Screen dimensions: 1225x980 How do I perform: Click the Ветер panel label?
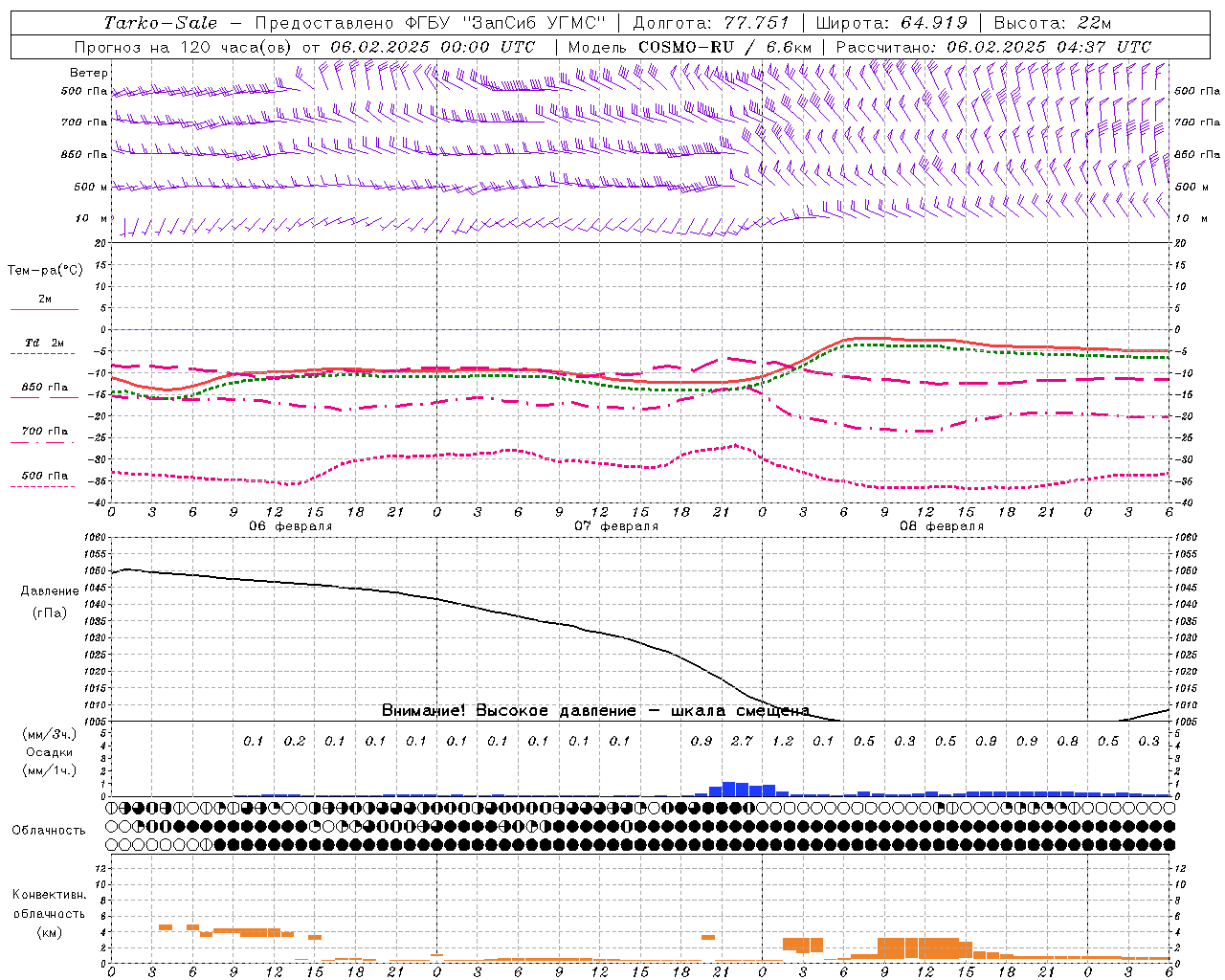89,73
